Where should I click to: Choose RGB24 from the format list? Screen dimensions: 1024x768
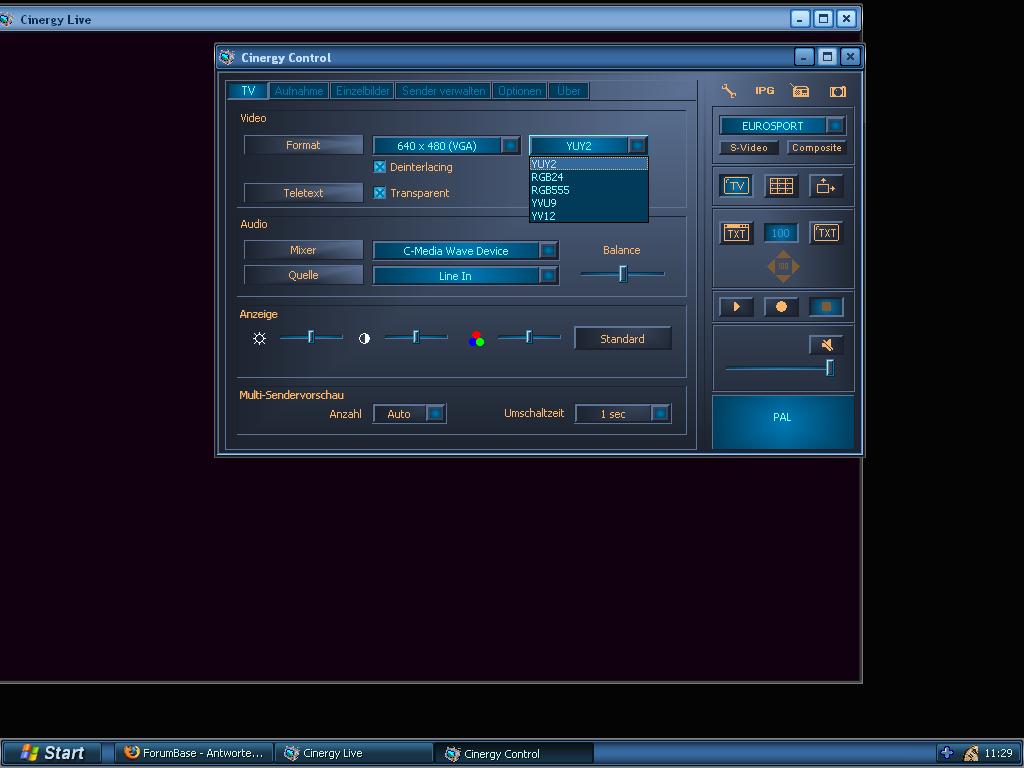pos(588,177)
